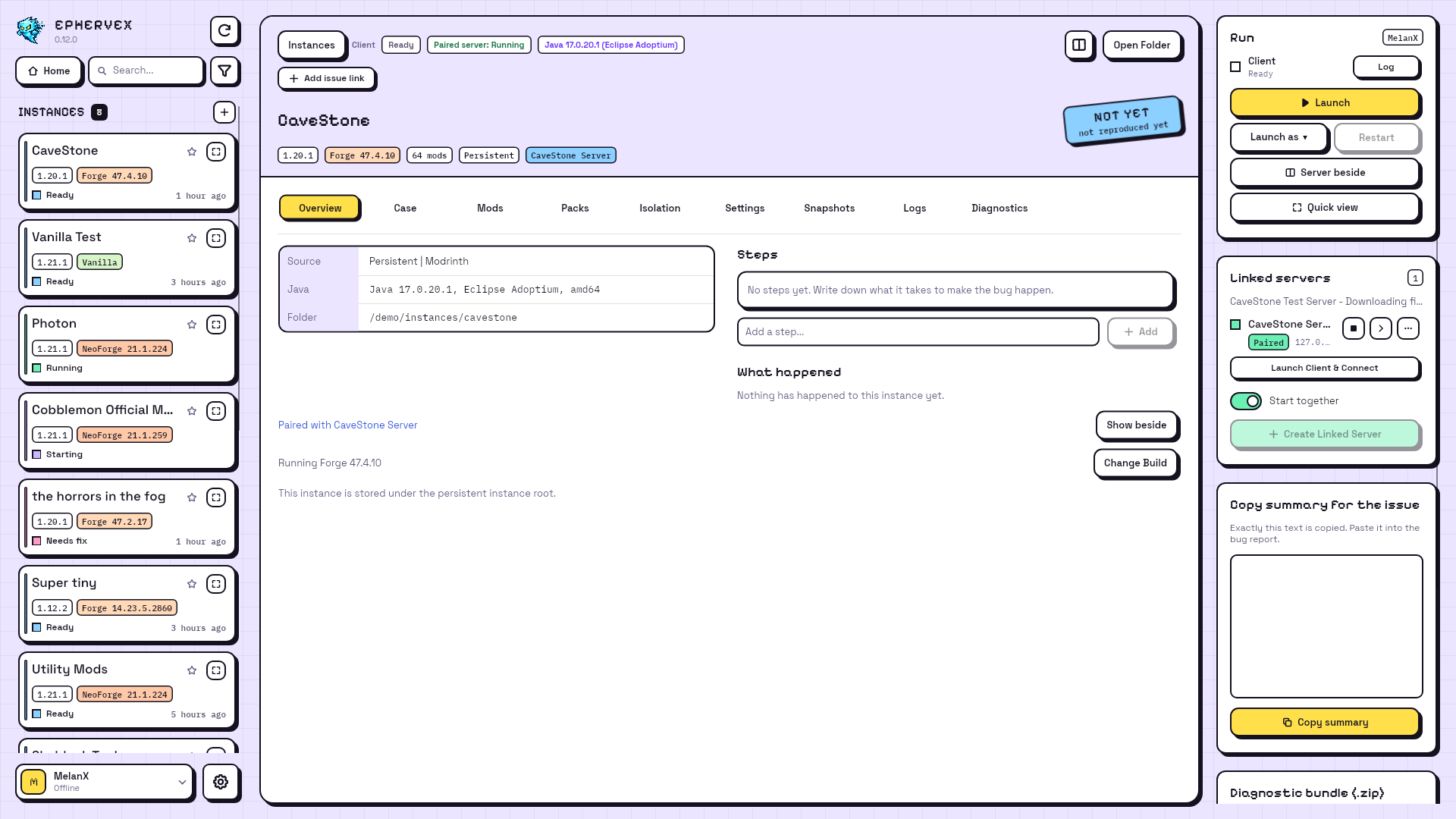Open the Mods tab

pos(490,208)
